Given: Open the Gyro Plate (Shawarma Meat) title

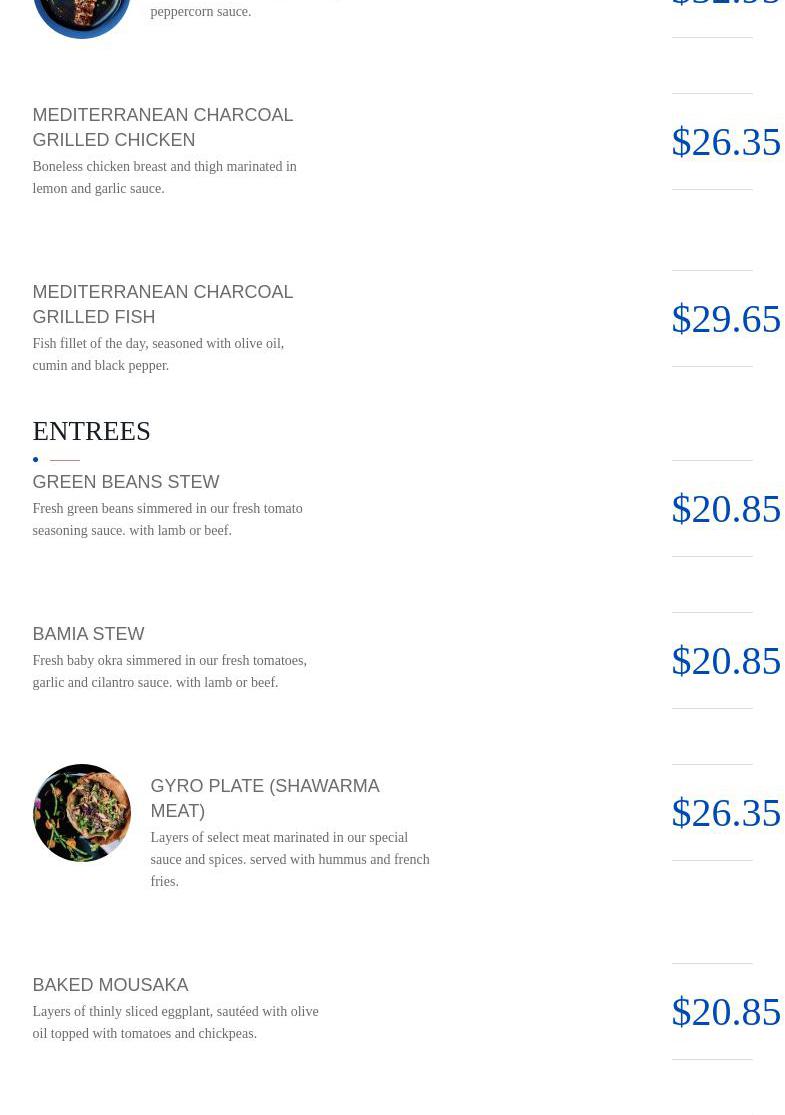Looking at the screenshot, I should coord(264,798).
